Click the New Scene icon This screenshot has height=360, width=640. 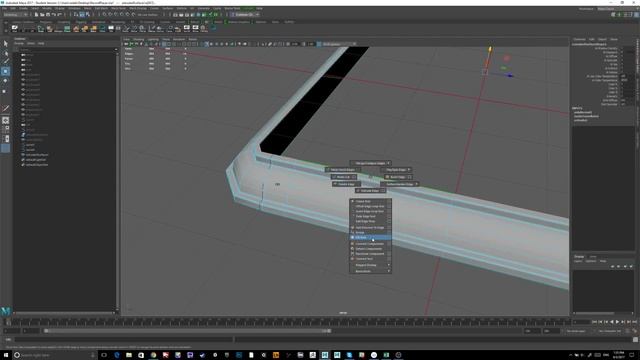pyautogui.click(x=36, y=14)
